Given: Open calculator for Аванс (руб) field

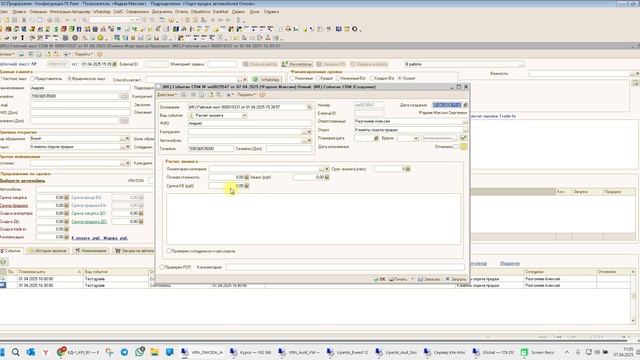Looking at the screenshot, I should coord(327,177).
